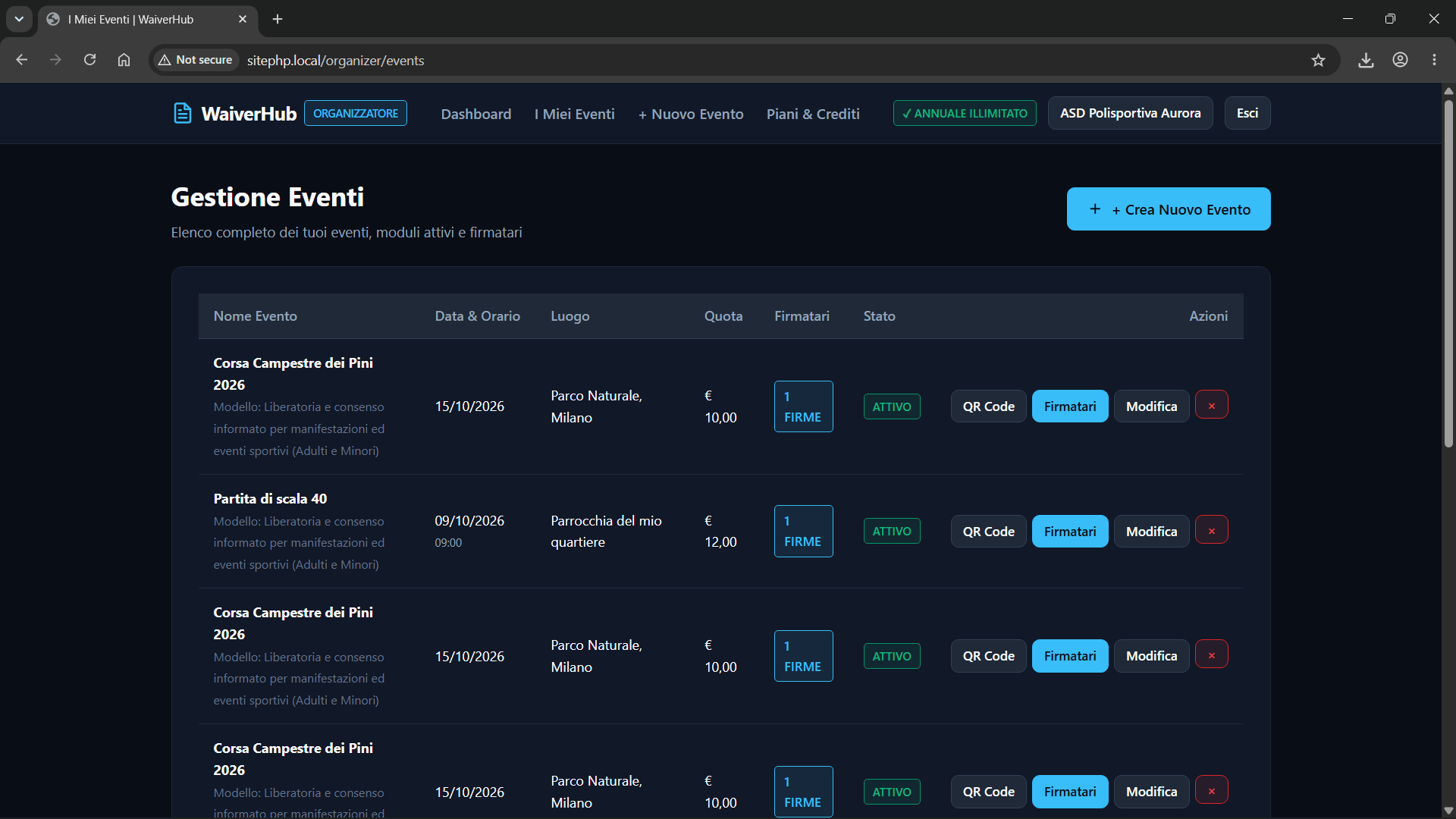
Task: Click the Data & Orario column header
Action: (477, 316)
